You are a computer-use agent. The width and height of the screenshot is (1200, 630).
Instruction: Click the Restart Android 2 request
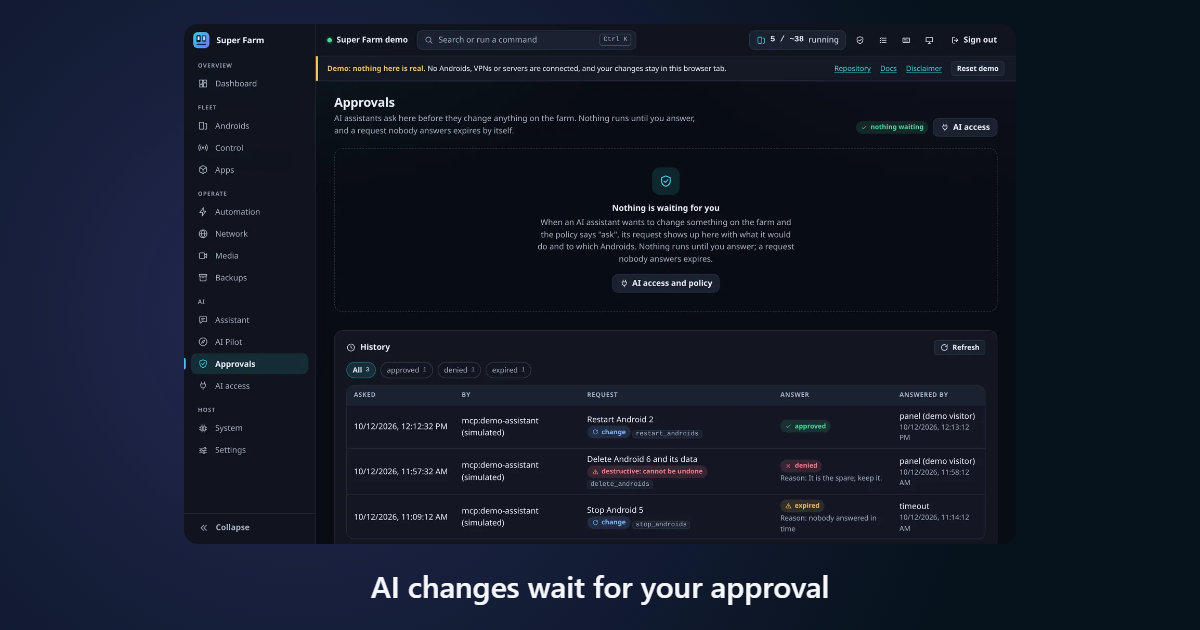click(620, 419)
